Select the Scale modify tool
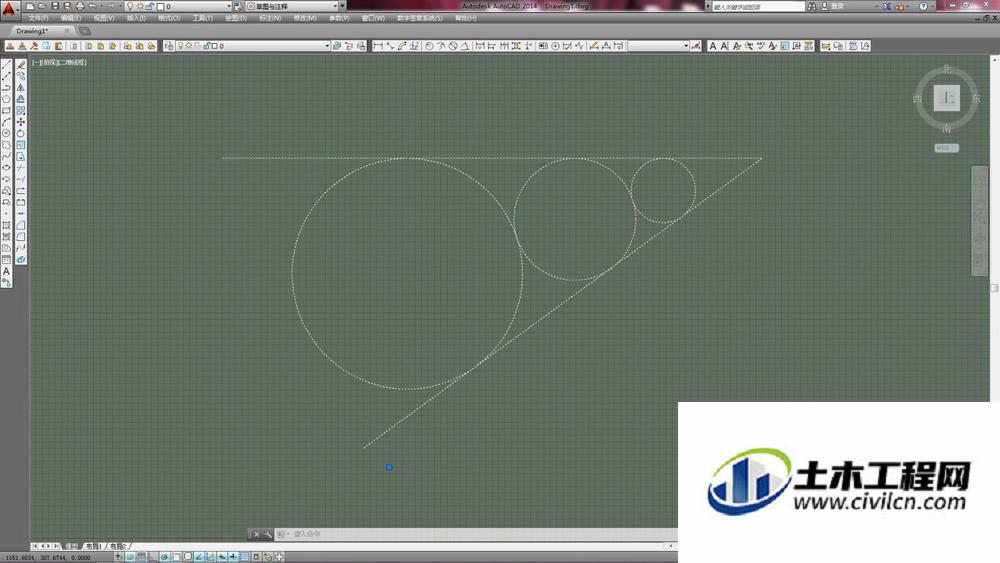 (x=21, y=145)
